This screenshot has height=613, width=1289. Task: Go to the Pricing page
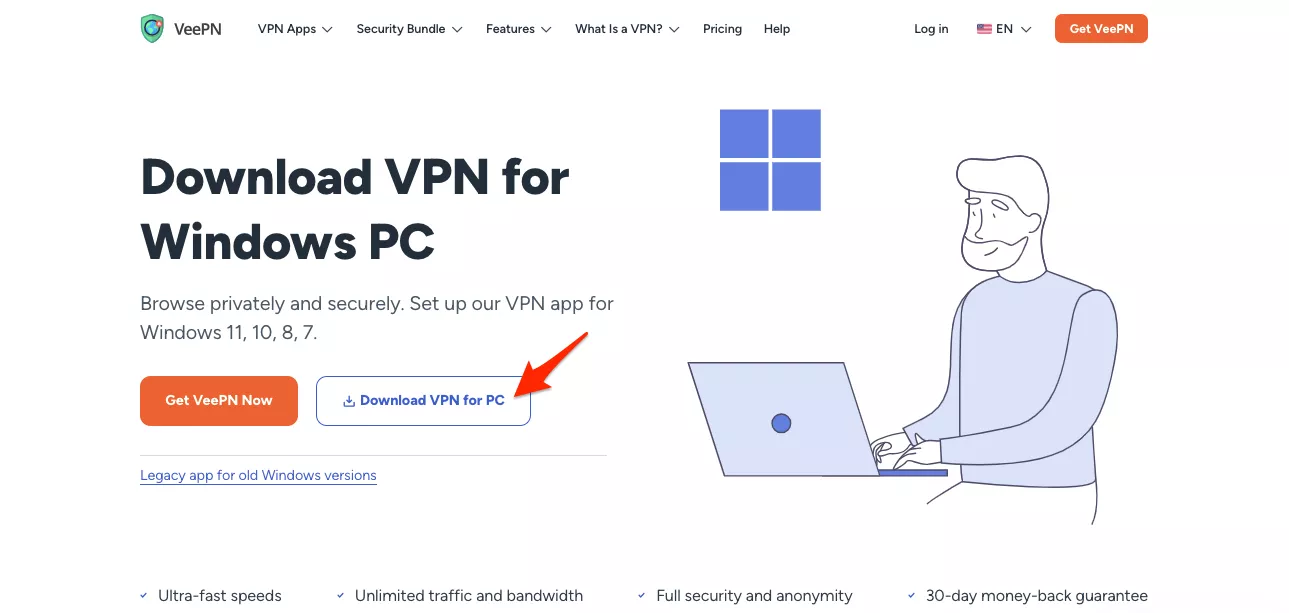point(722,29)
